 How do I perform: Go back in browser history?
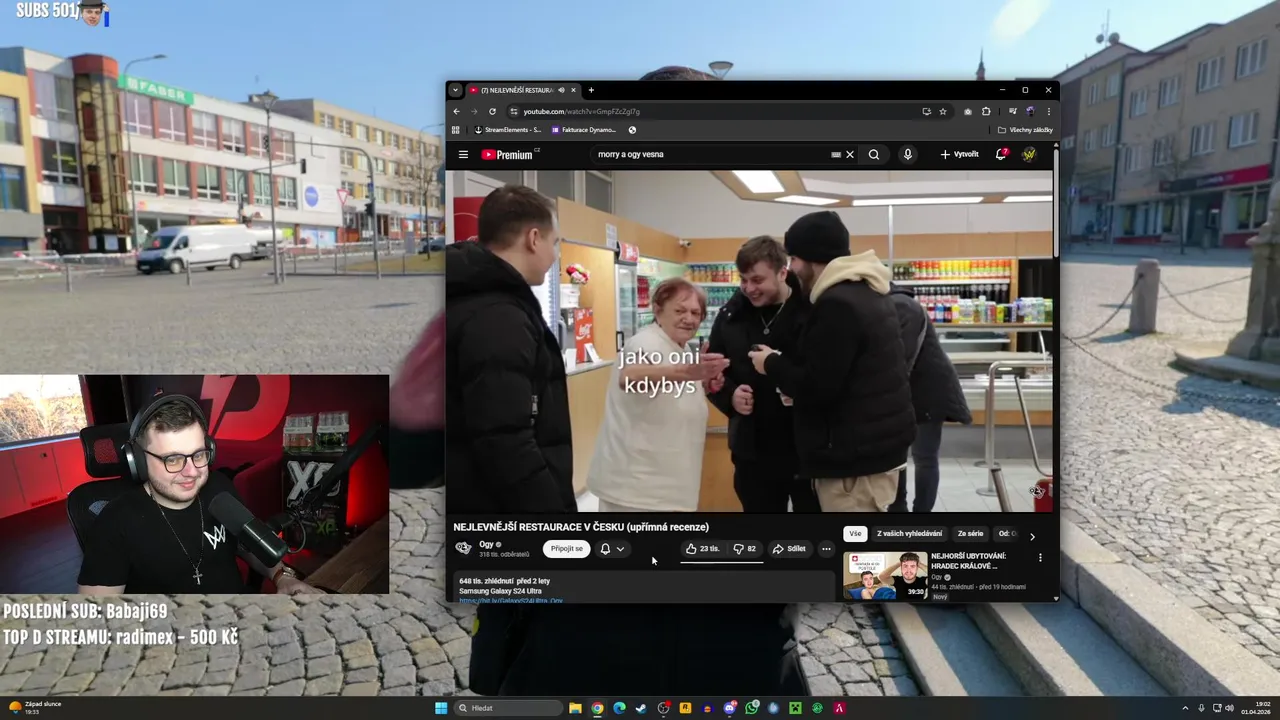point(458,112)
